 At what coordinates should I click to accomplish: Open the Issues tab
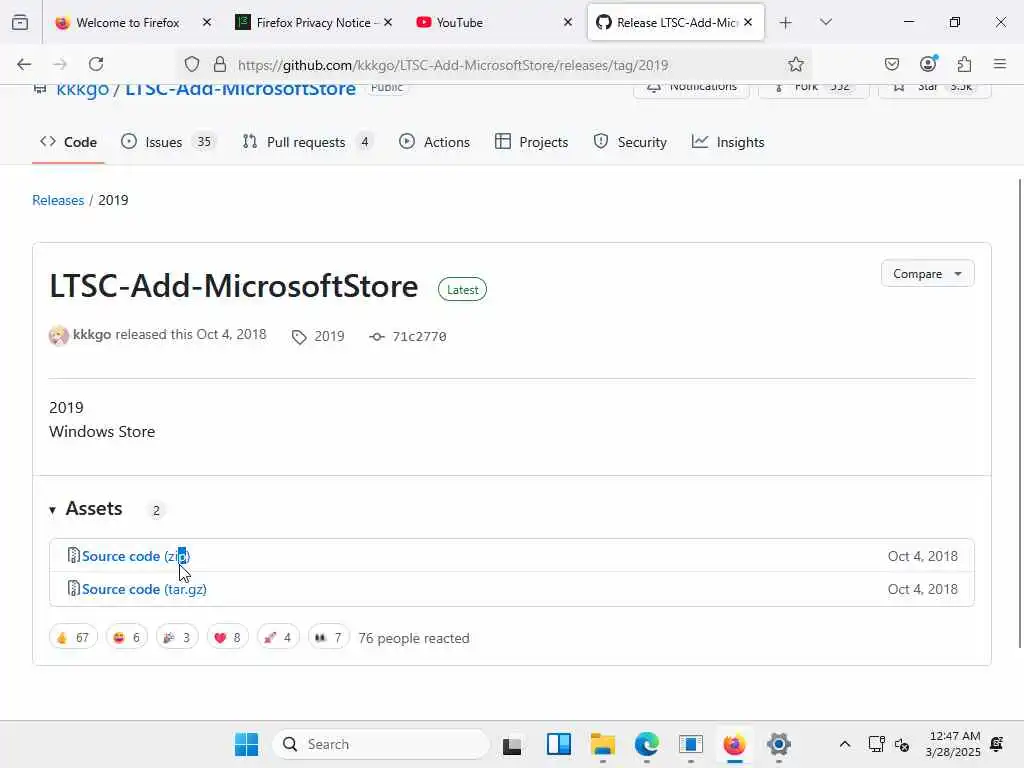tap(168, 142)
